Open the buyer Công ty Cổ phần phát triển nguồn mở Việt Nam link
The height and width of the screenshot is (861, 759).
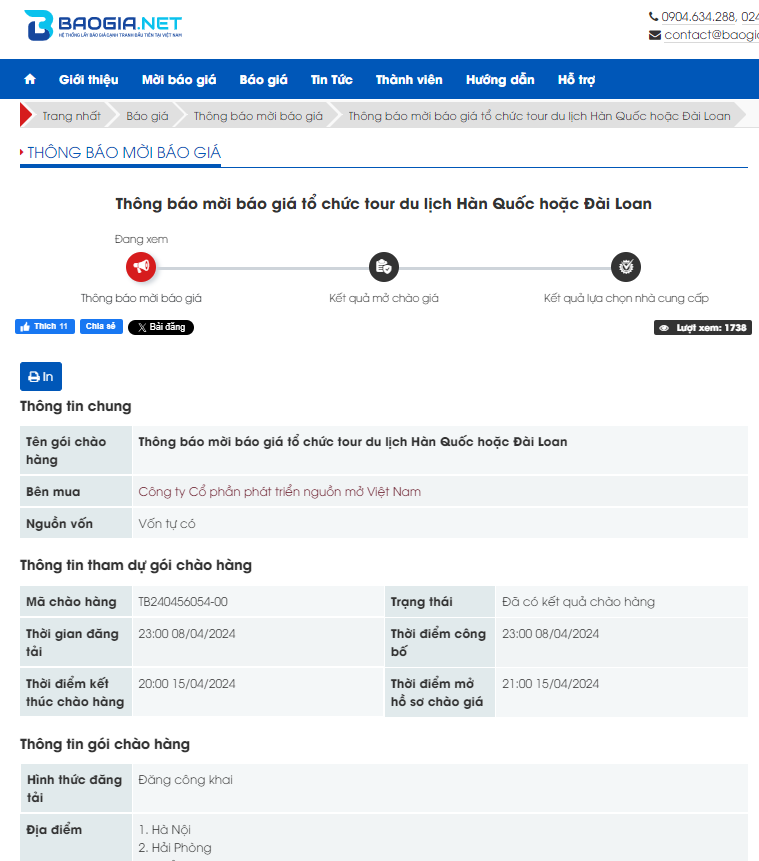pyautogui.click(x=280, y=491)
